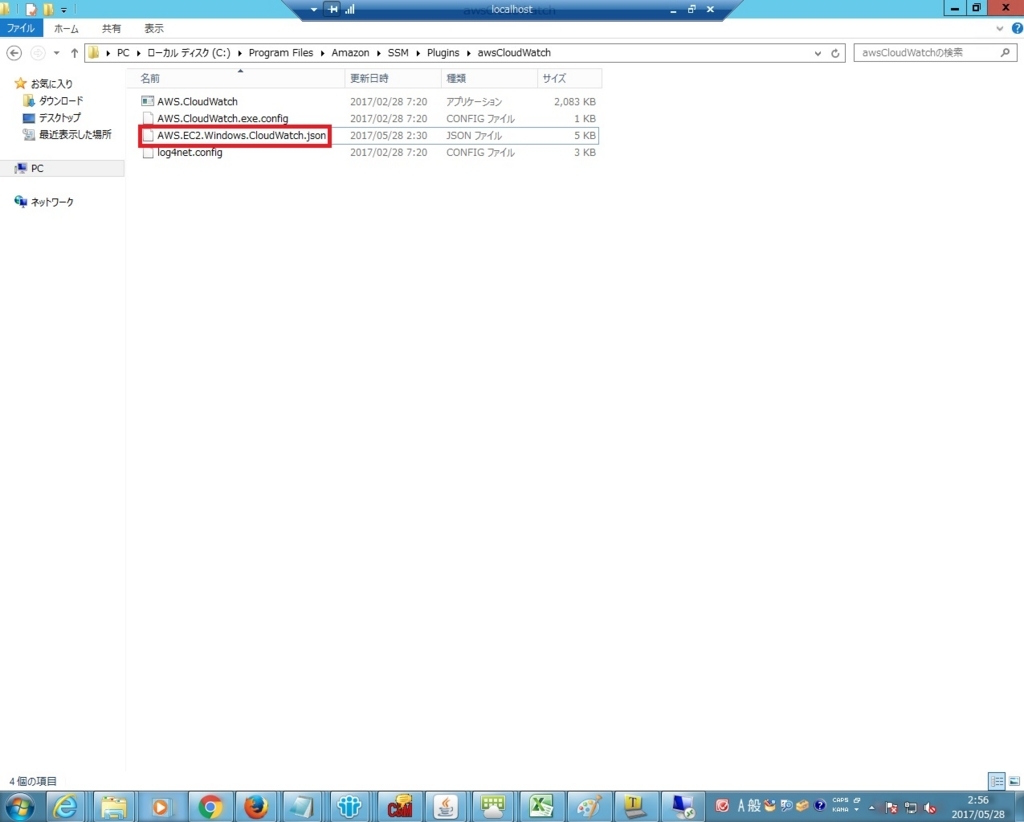Open Excel from the taskbar
1024x822 pixels.
click(541, 808)
